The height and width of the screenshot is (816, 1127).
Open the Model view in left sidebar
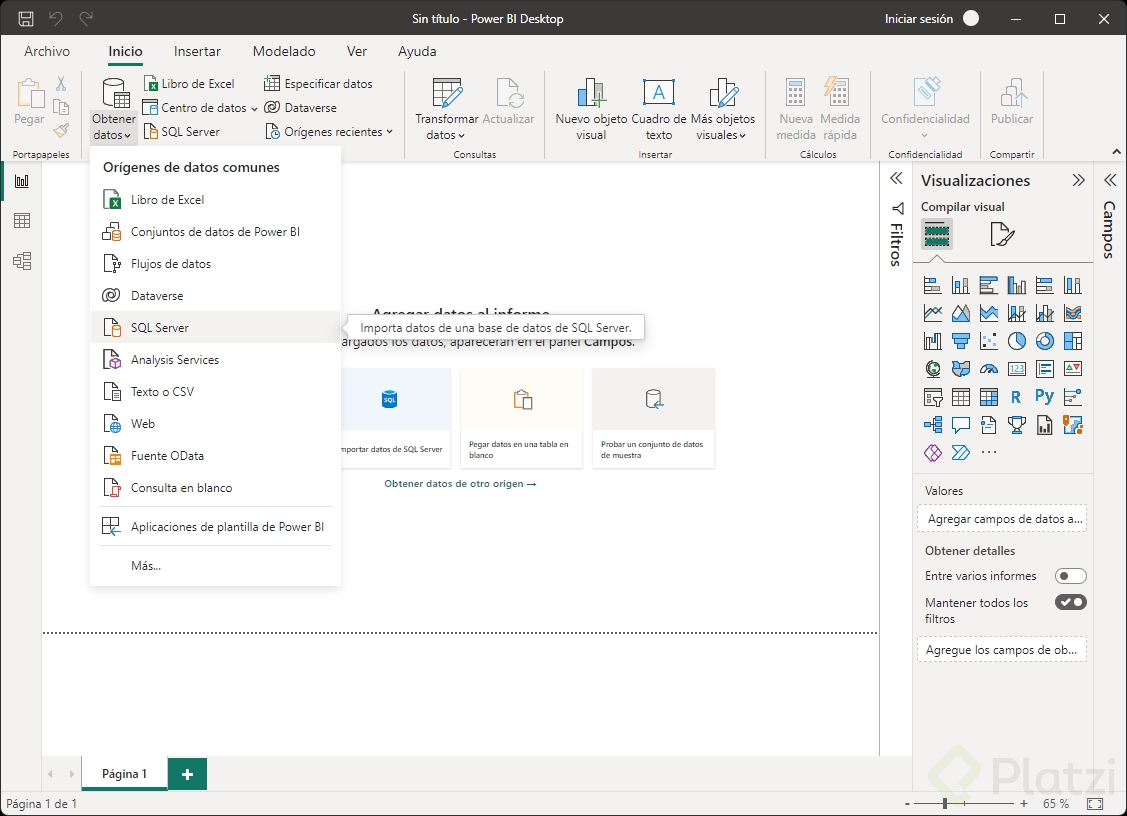click(22, 260)
